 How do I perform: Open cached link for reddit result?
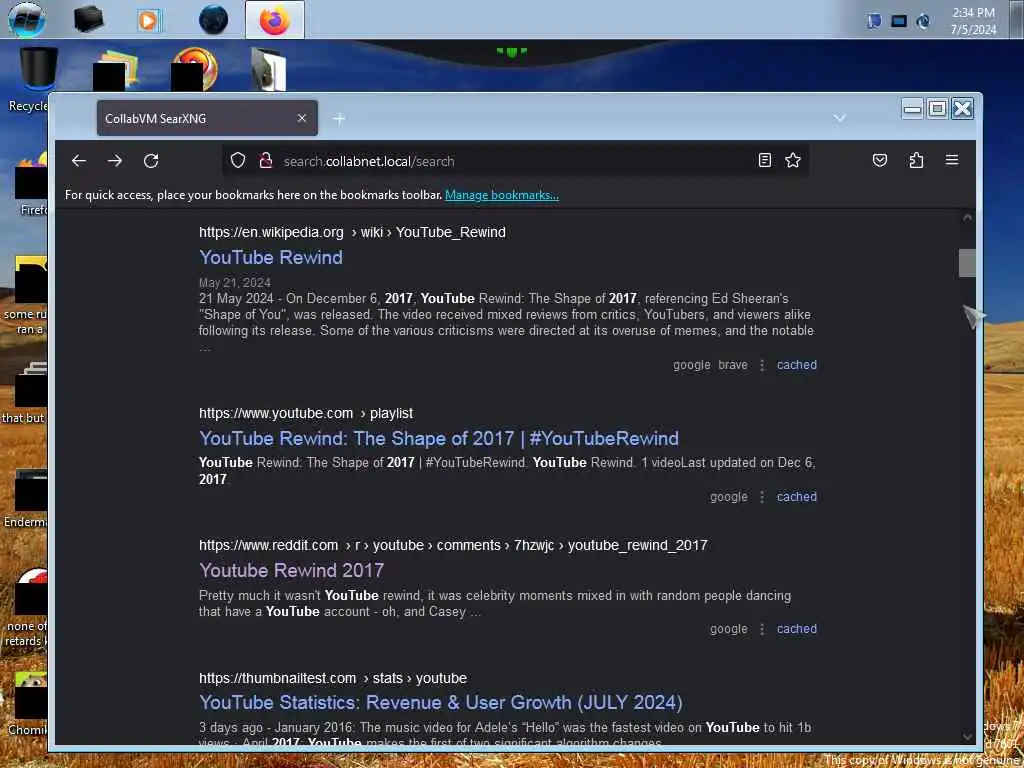797,629
